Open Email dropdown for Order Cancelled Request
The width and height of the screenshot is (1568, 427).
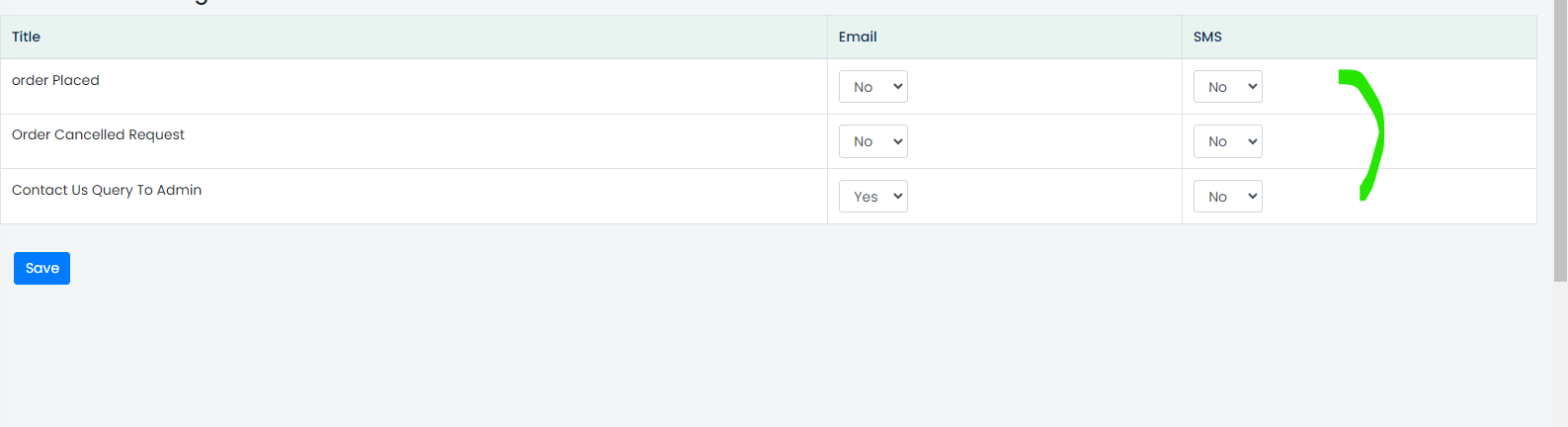[x=873, y=141]
